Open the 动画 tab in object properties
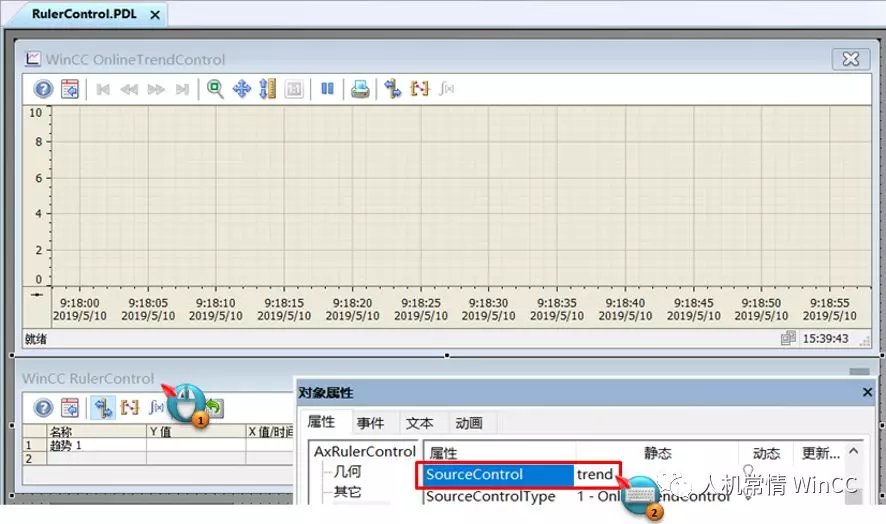Screen dimensions: 886x524 pos(468,423)
